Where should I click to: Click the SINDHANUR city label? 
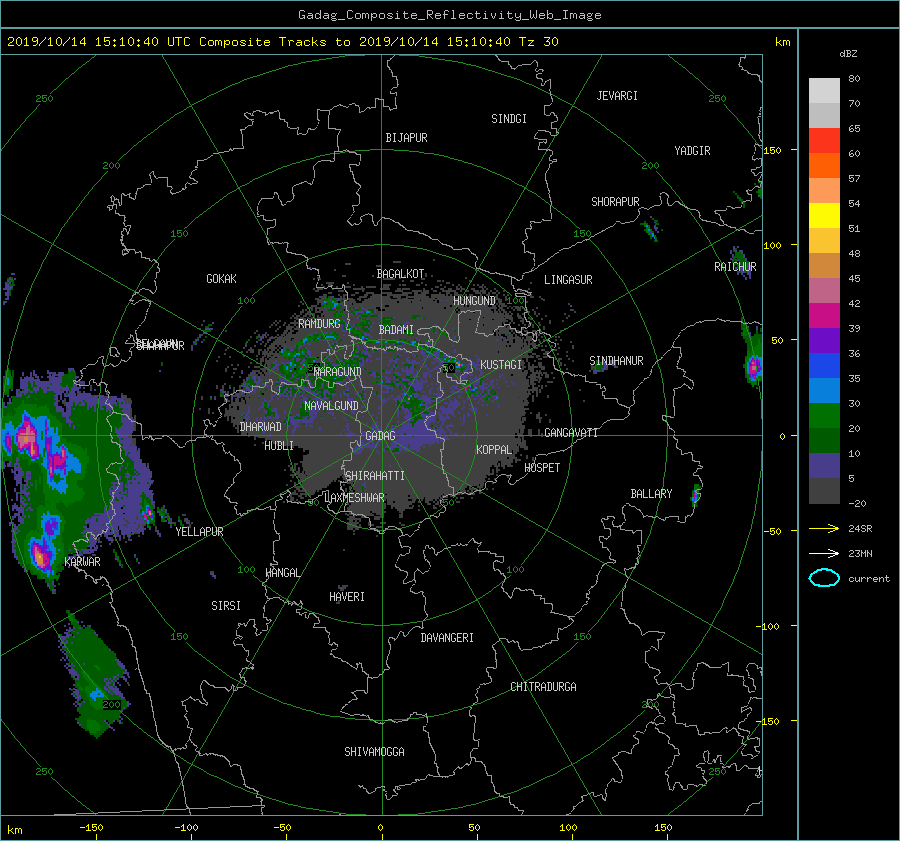616,361
